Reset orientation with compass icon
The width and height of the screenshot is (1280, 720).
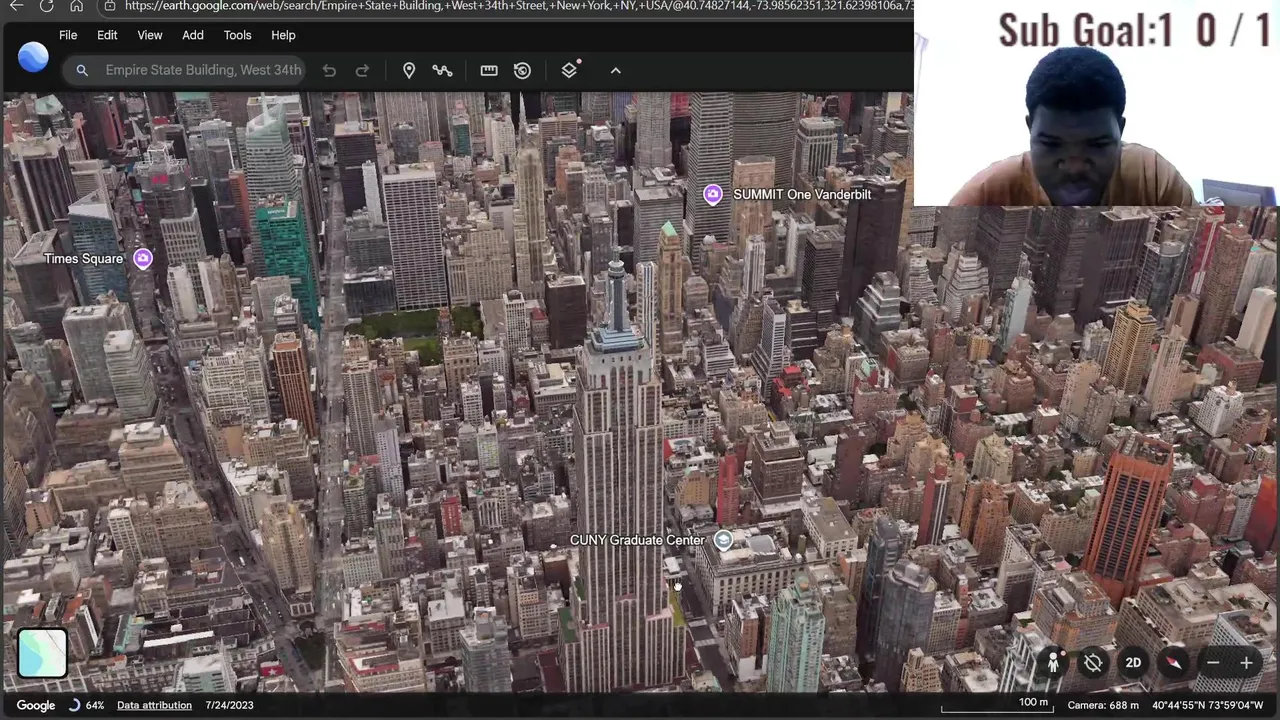(1173, 663)
